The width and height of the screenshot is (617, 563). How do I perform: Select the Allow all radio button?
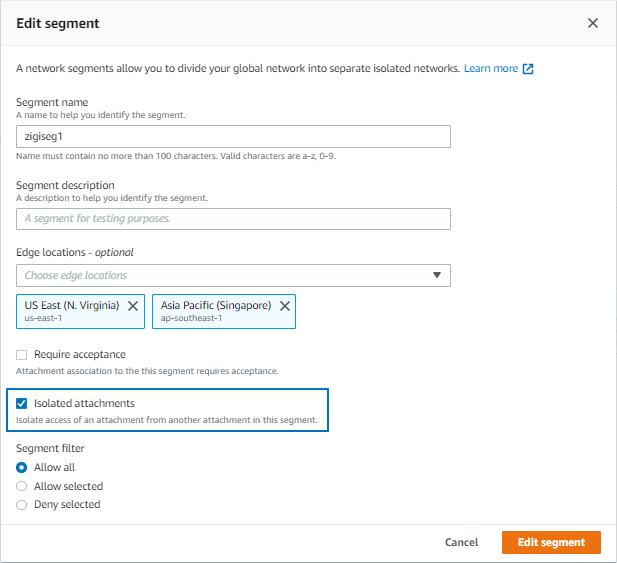pos(22,467)
